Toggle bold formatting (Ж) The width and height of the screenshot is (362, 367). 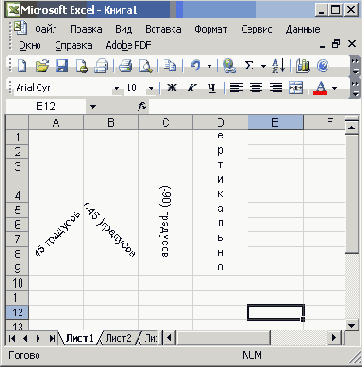(171, 88)
